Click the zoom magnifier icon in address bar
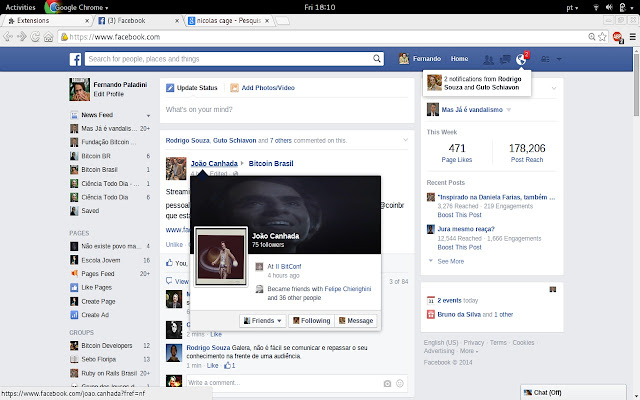Viewport: 640px width, 400px height. (591, 37)
